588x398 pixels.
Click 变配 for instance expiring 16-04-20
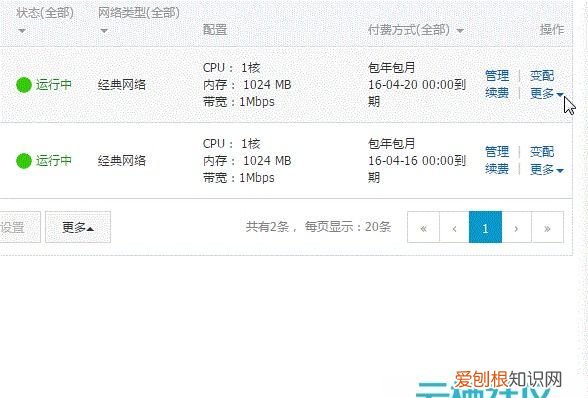542,76
